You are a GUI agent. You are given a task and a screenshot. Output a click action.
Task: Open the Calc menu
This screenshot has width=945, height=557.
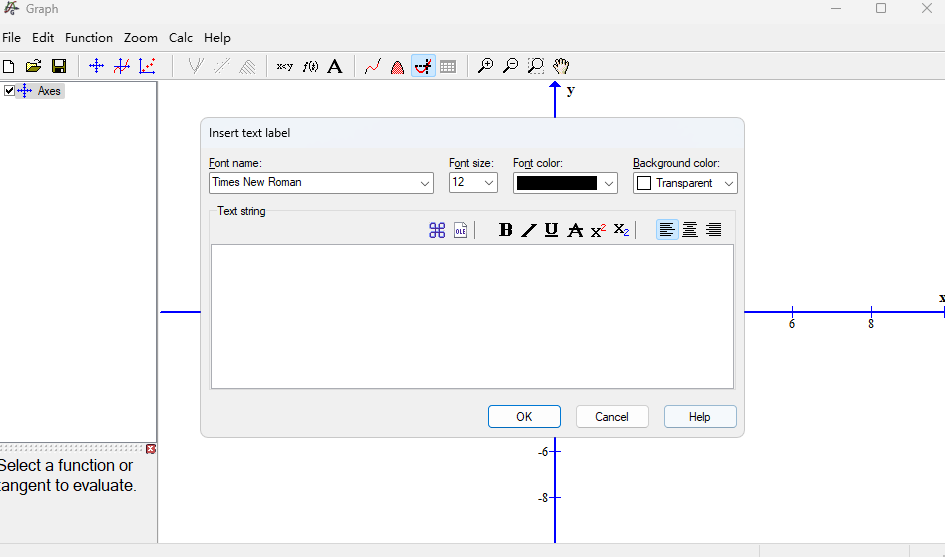181,38
